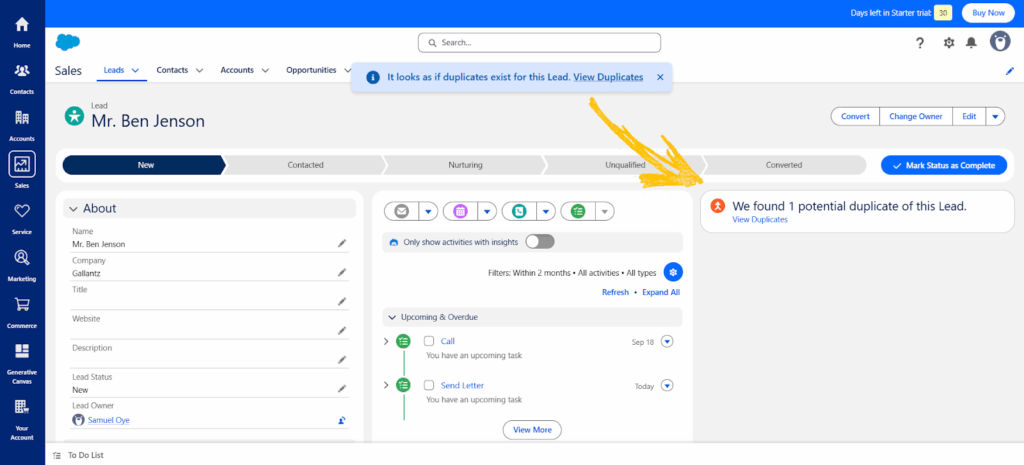Image resolution: width=1024 pixels, height=465 pixels.
Task: Open the setup gear icon
Action: pos(949,42)
